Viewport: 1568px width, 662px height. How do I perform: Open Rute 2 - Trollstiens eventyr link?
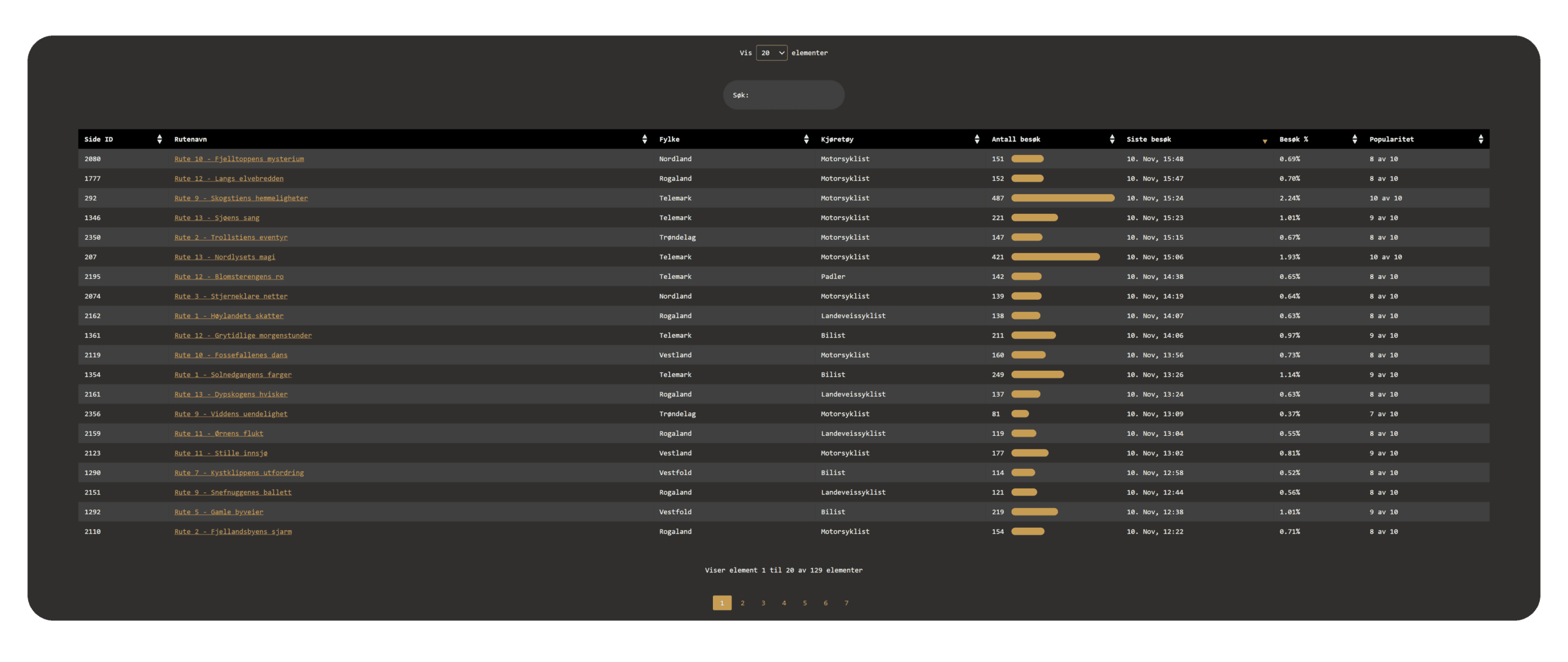231,237
